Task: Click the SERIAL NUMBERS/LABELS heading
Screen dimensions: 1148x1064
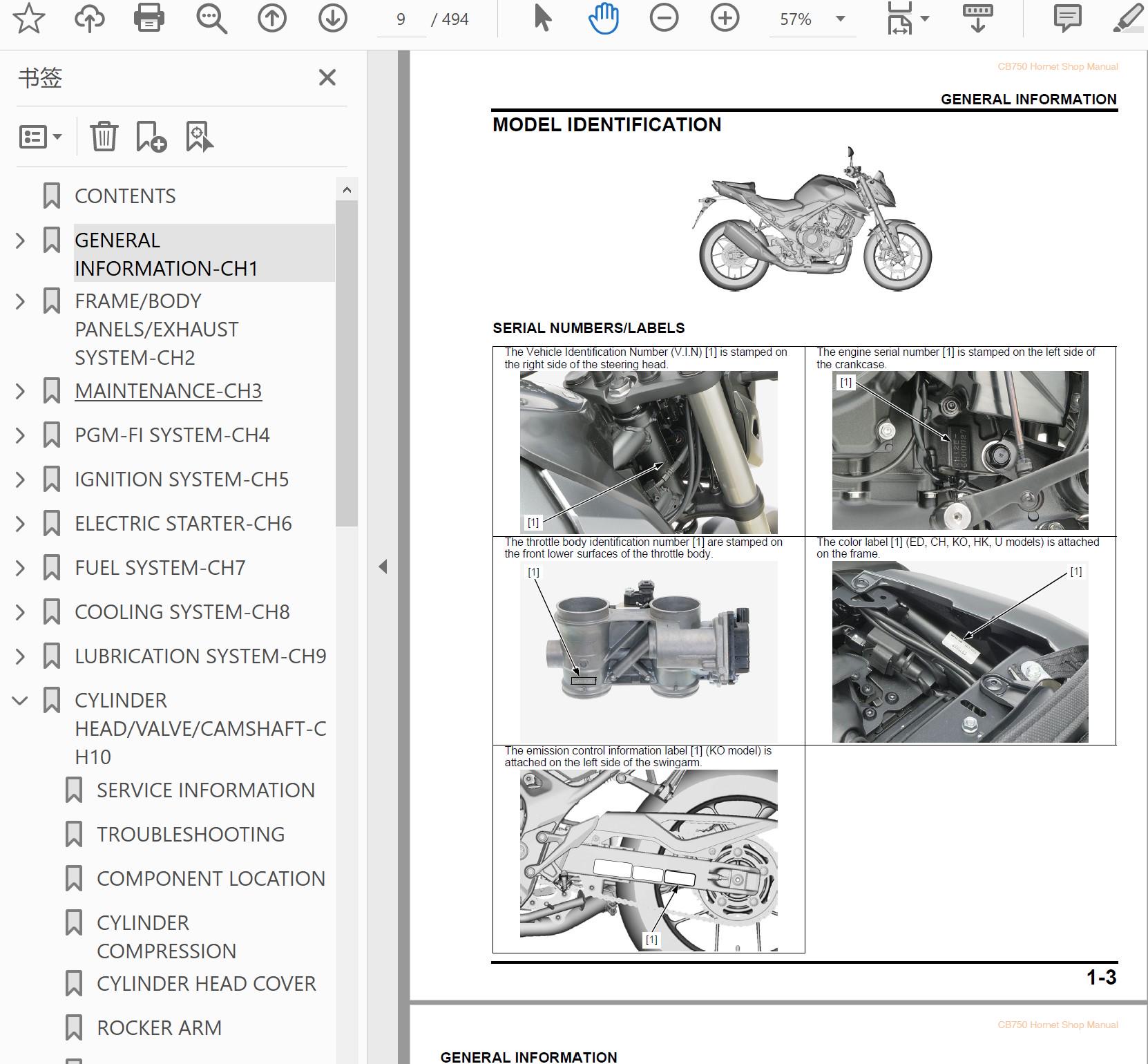Action: (x=589, y=328)
